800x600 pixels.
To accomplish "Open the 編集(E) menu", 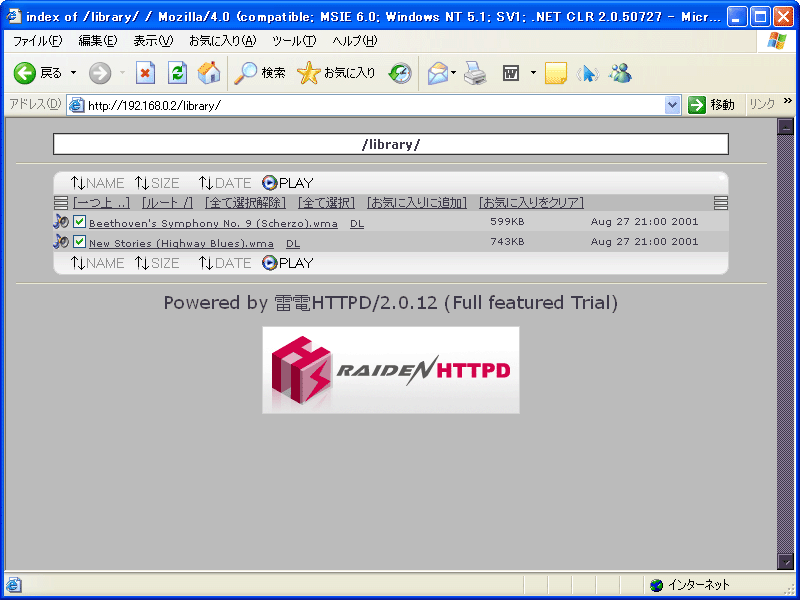I will click(97, 41).
